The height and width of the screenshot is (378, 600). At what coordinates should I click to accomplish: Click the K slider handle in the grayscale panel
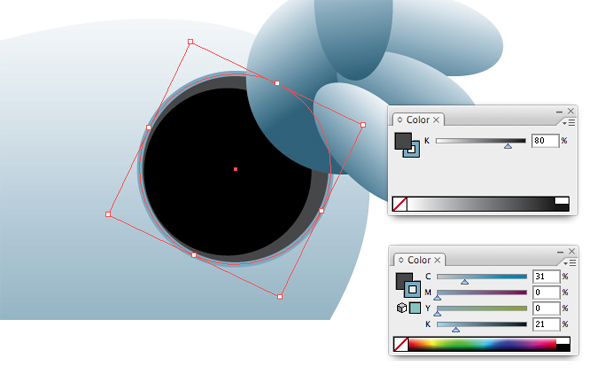(x=508, y=146)
